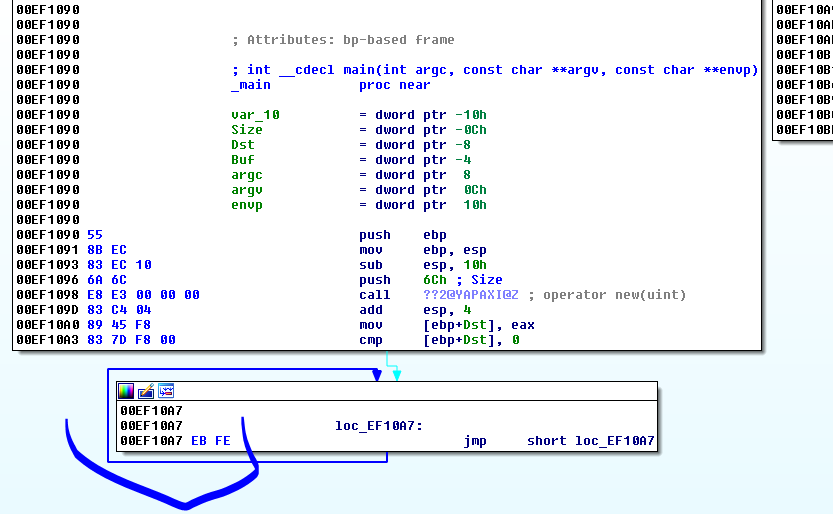Screen dimensions: 833x514
Task: Select the envp argument definition
Action: 247,205
